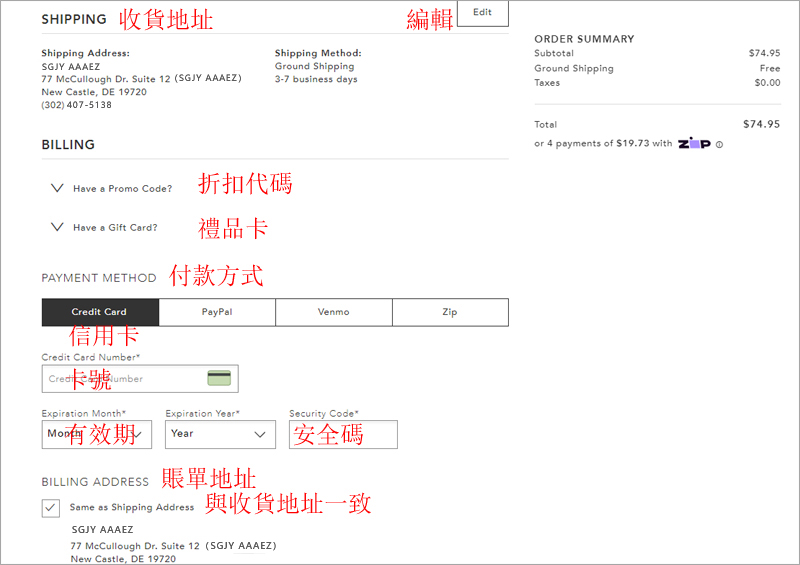
Task: Choose the Venmo payment tab
Action: [x=334, y=312]
